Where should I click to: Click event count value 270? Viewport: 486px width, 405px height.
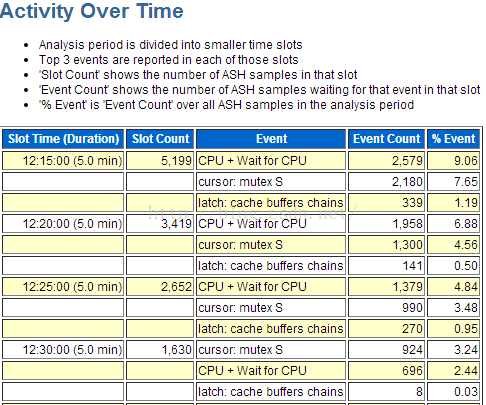pos(412,329)
